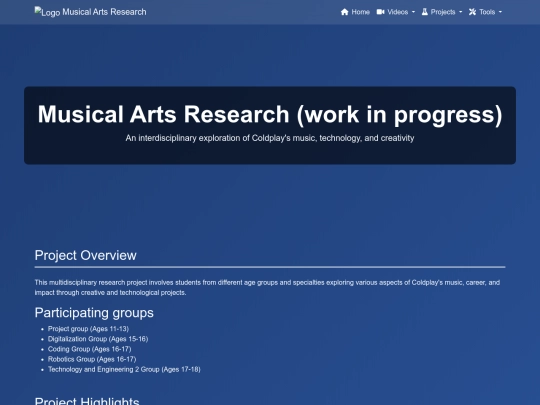Click Musical Arts Research brand link
Viewport: 540px width, 405px height.
point(104,12)
